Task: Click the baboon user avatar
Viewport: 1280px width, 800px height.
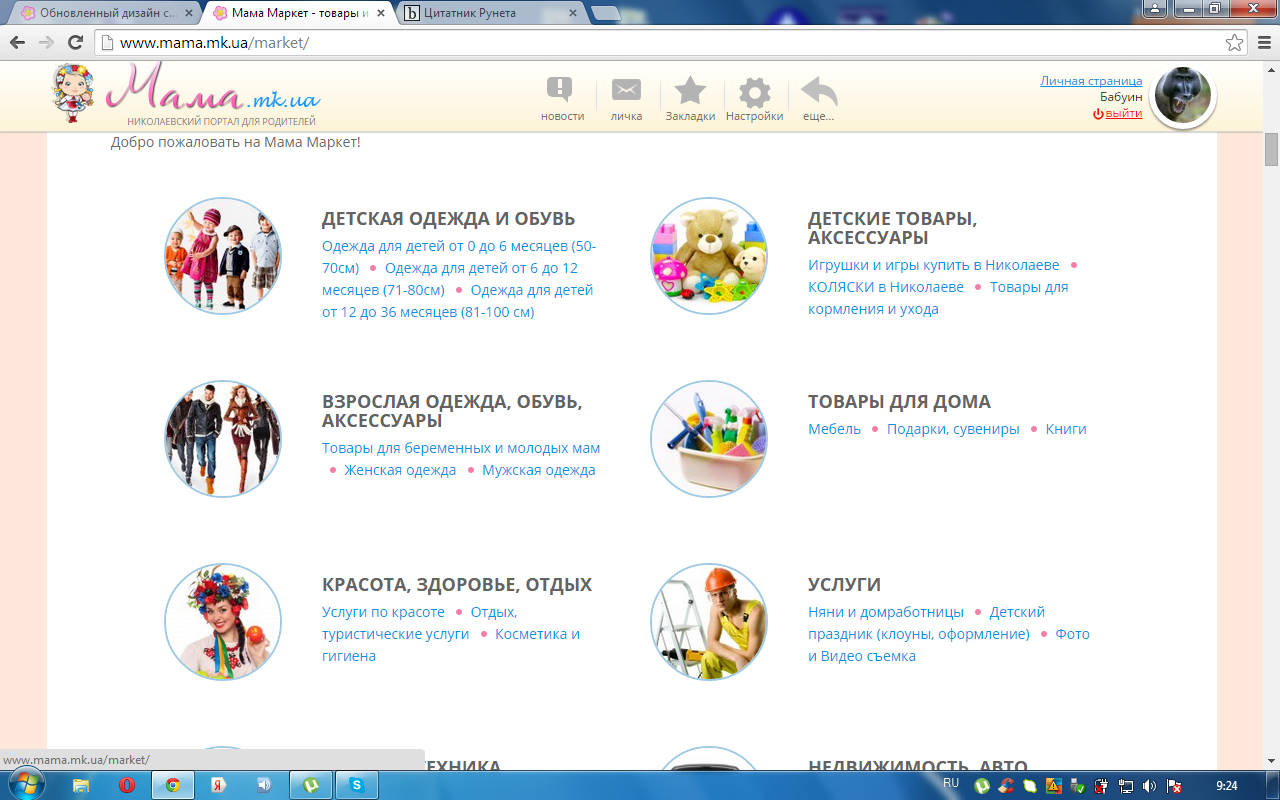Action: tap(1183, 97)
